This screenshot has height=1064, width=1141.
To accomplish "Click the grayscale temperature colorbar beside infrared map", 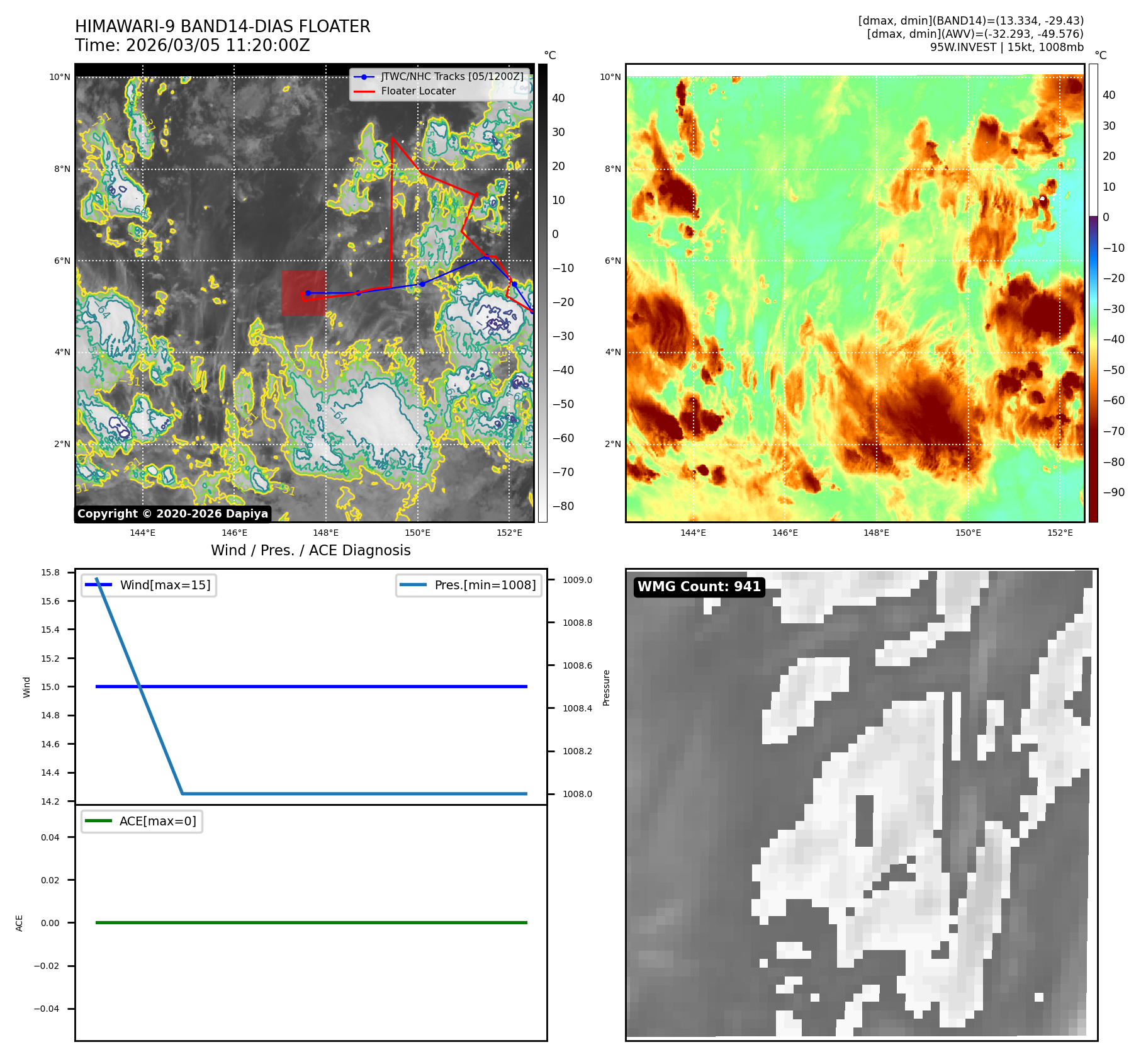I will tap(542, 293).
